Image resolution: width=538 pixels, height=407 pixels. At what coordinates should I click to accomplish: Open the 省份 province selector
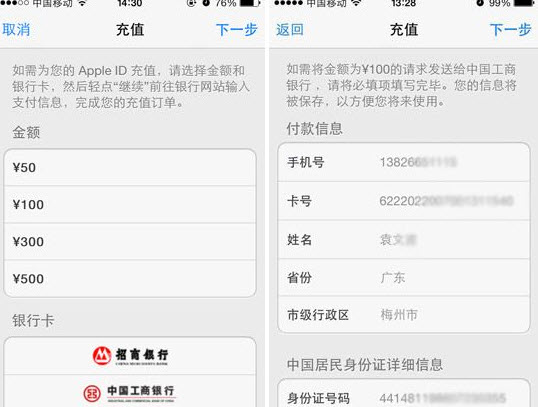(404, 277)
